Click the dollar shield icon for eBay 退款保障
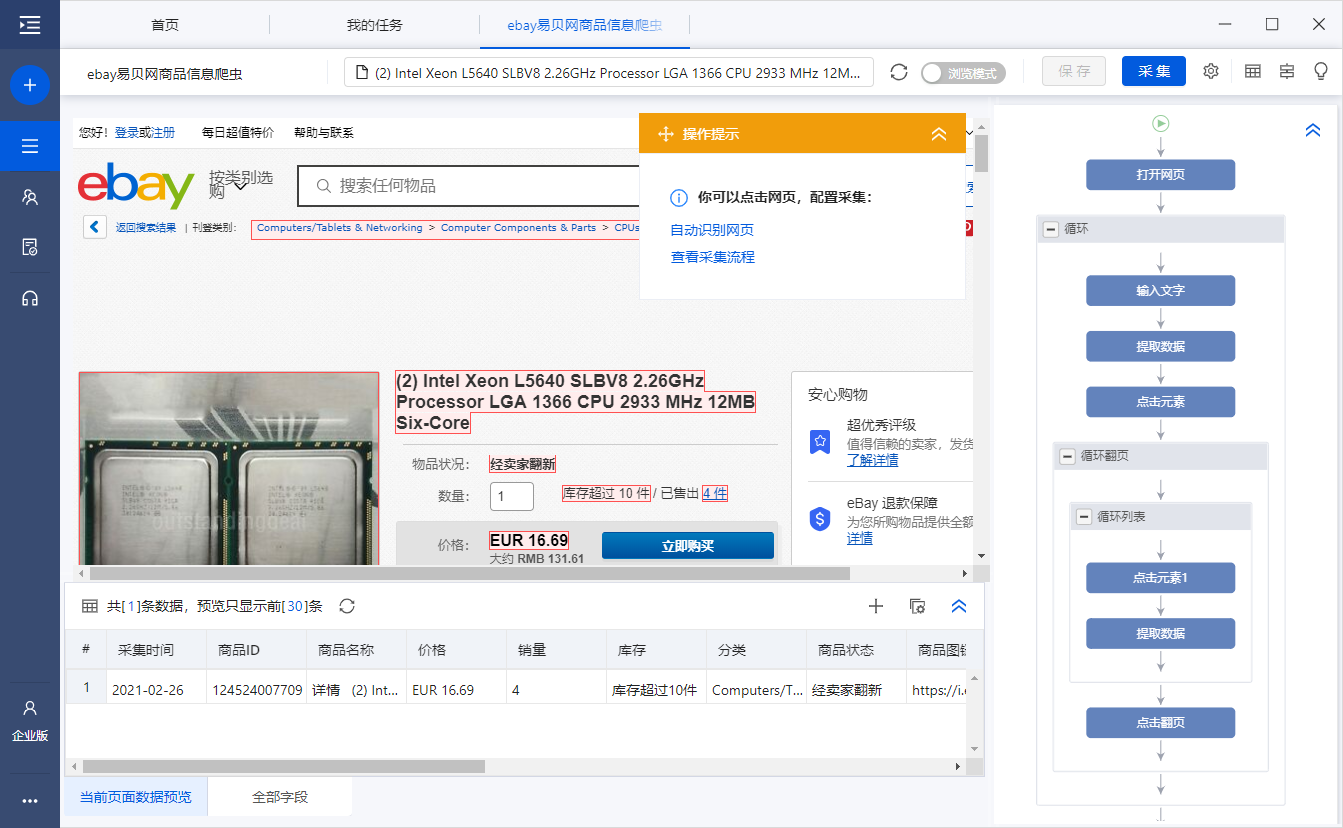Screen dimensions: 1343x828 (820, 518)
